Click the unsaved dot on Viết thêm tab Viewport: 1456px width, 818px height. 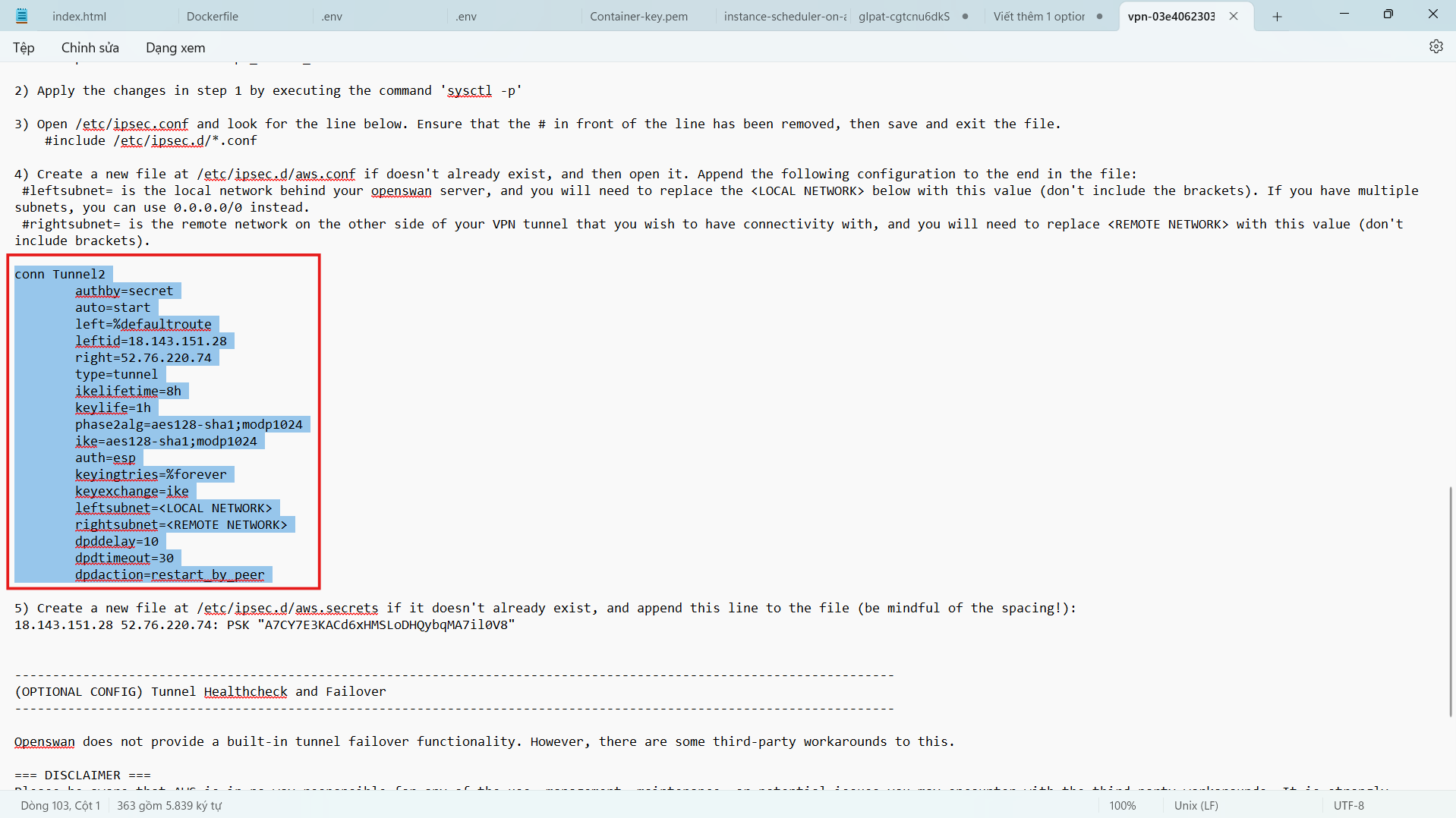tap(1099, 16)
